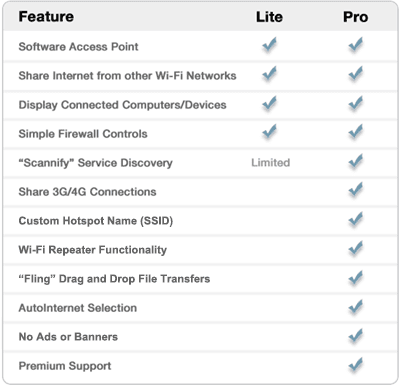
Task: Click the Pro checkmark for AutoInternet Selection
Action: (x=356, y=306)
